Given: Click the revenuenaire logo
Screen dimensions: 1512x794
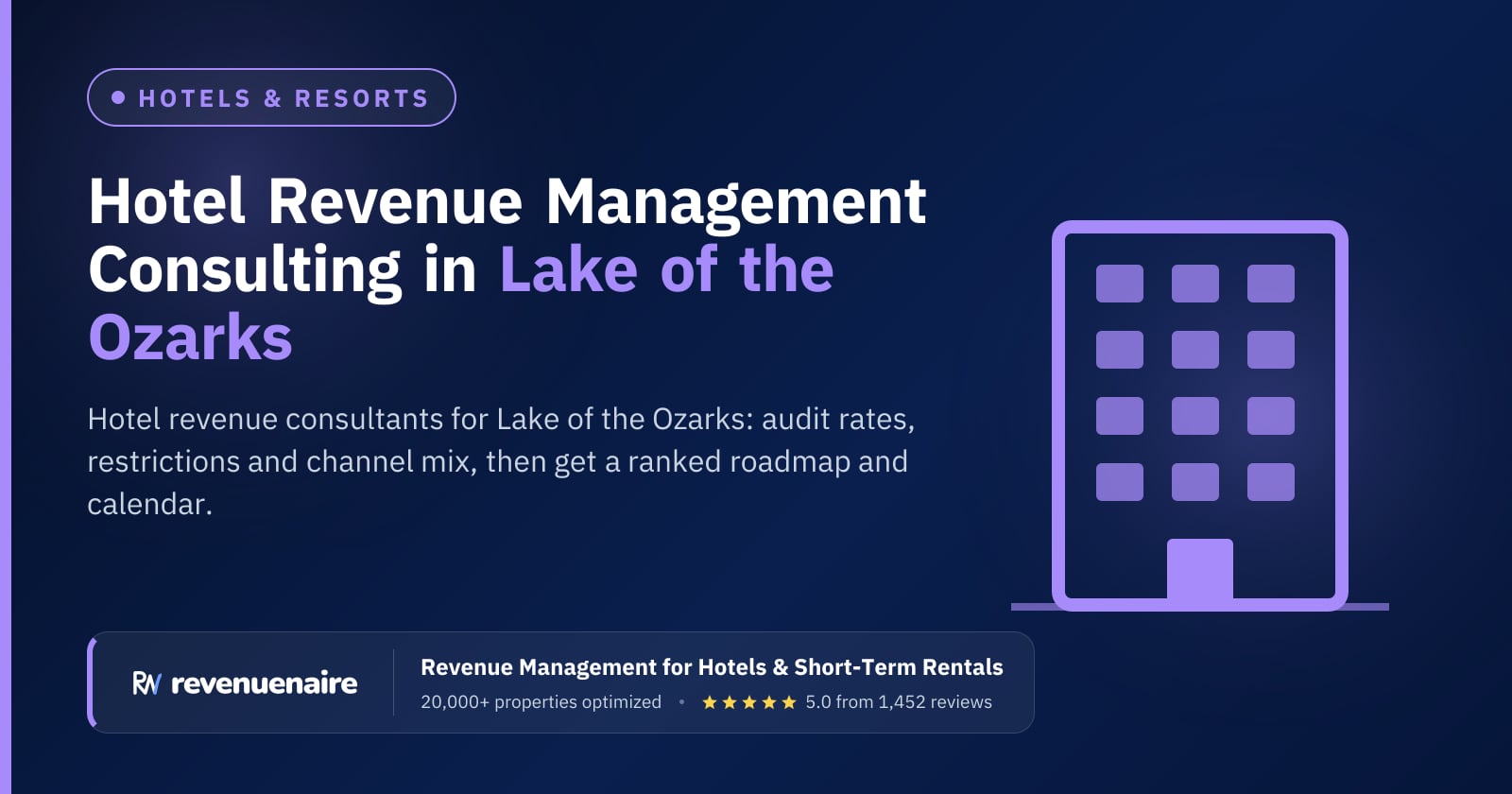Looking at the screenshot, I should (x=245, y=682).
